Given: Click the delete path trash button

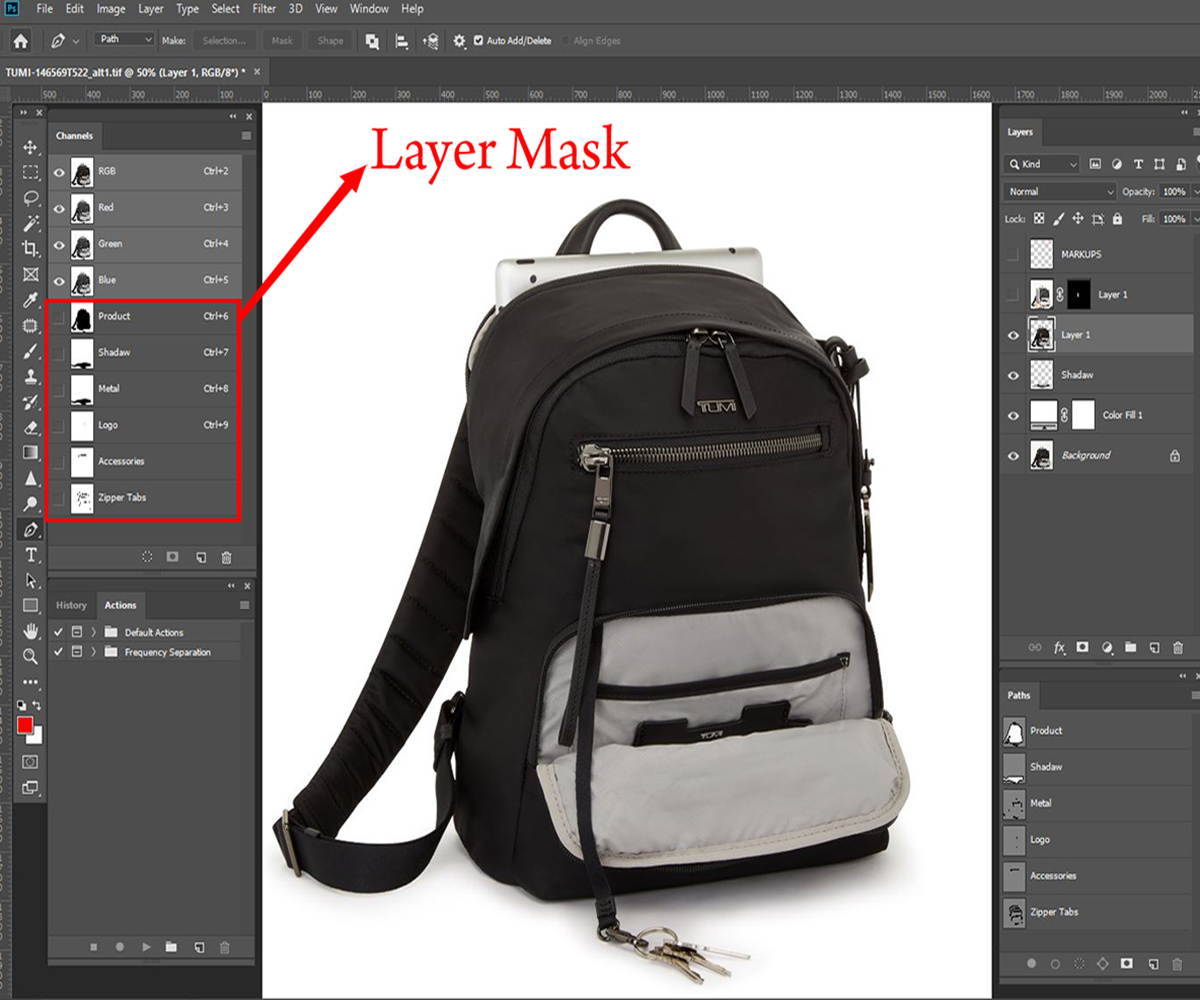Looking at the screenshot, I should (x=1177, y=963).
